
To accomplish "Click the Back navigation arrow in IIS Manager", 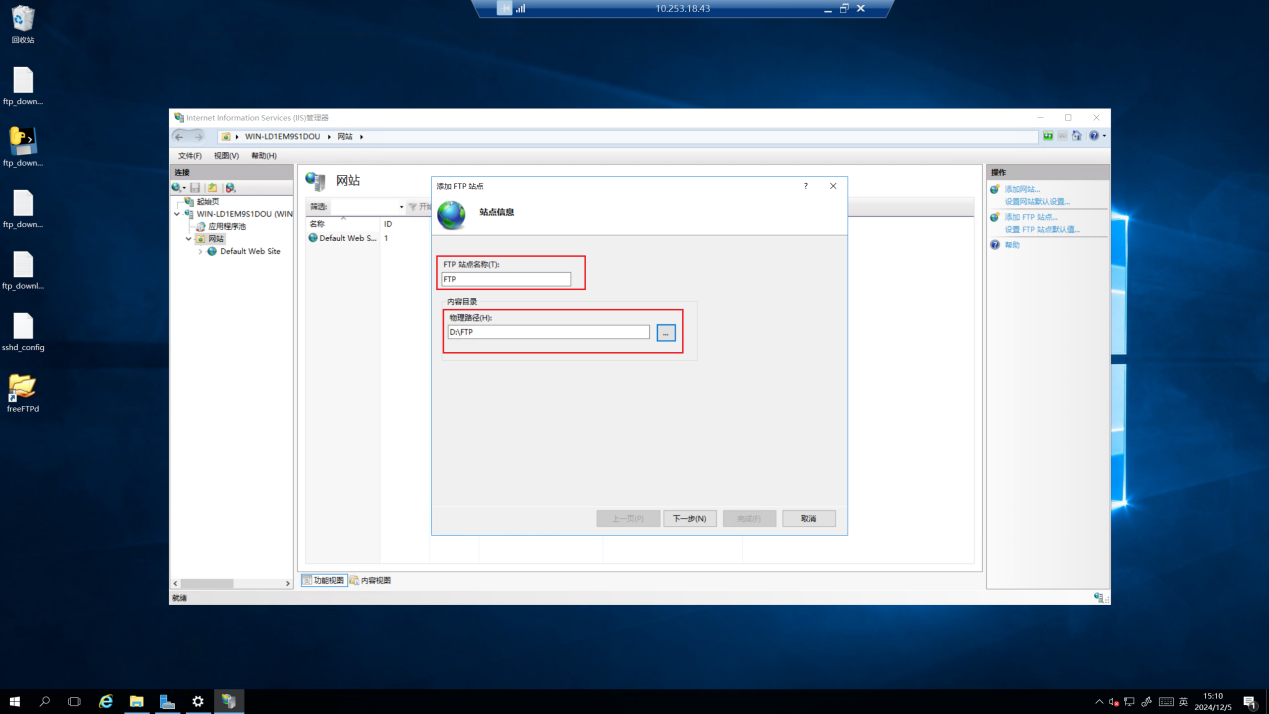I will coord(179,136).
